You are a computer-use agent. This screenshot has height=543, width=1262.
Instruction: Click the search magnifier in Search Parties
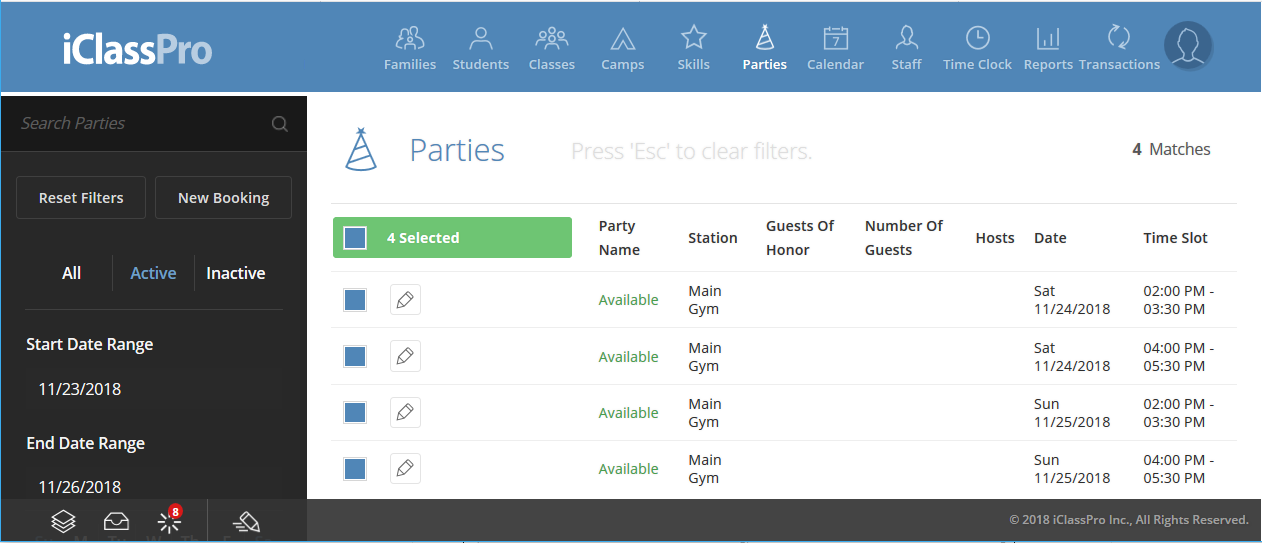tap(280, 124)
